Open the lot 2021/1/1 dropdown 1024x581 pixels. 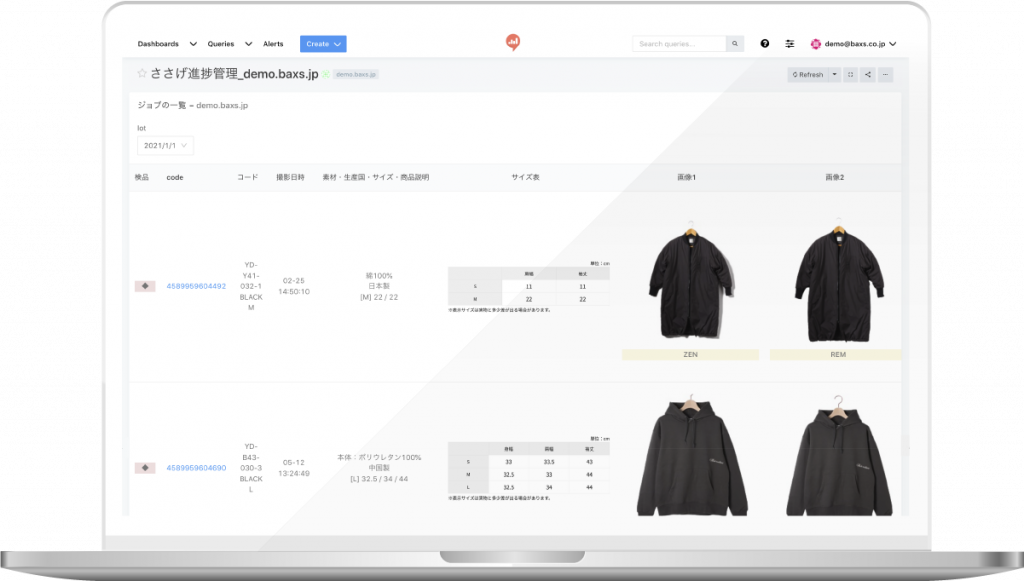[165, 145]
